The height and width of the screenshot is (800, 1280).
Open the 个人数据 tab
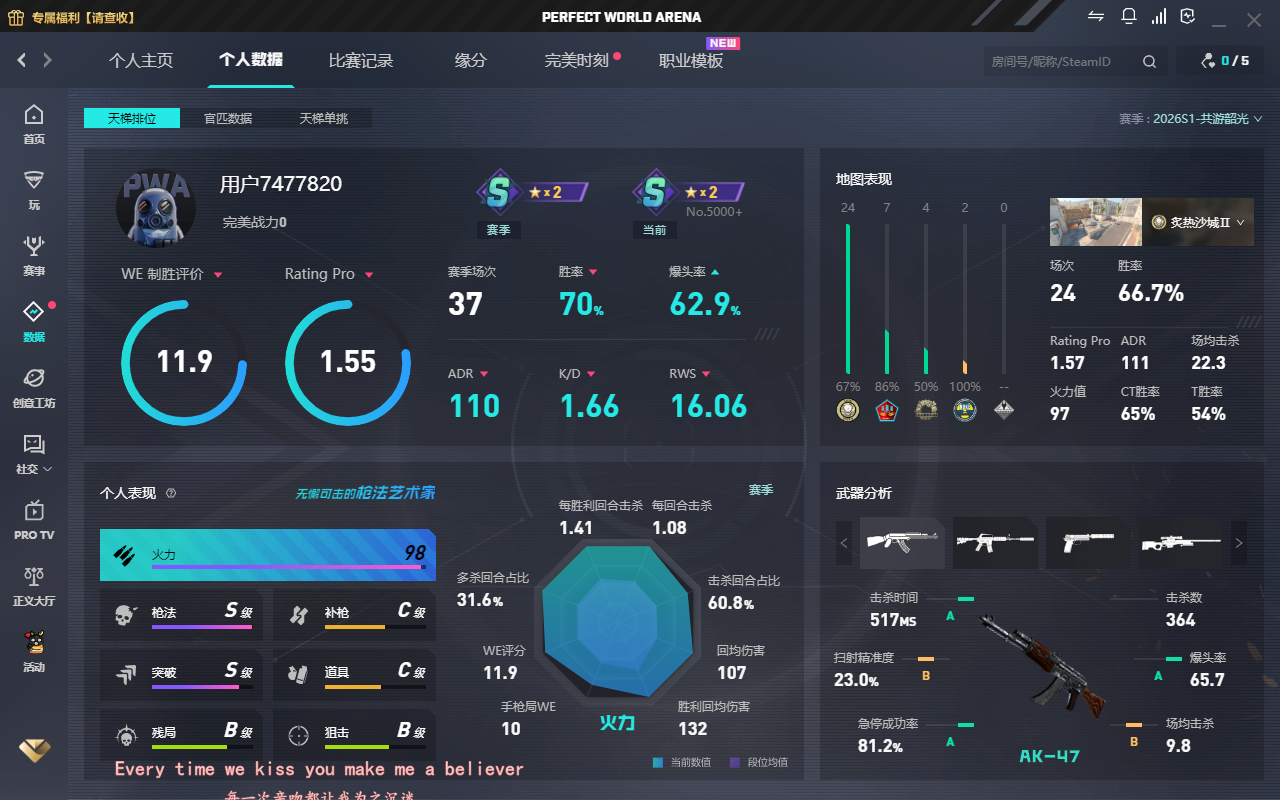click(251, 60)
